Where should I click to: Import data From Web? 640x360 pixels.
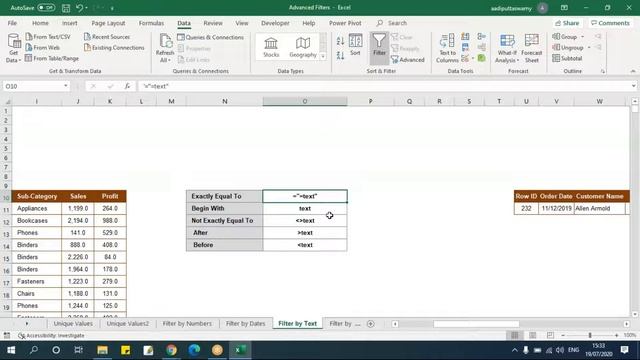[42, 47]
